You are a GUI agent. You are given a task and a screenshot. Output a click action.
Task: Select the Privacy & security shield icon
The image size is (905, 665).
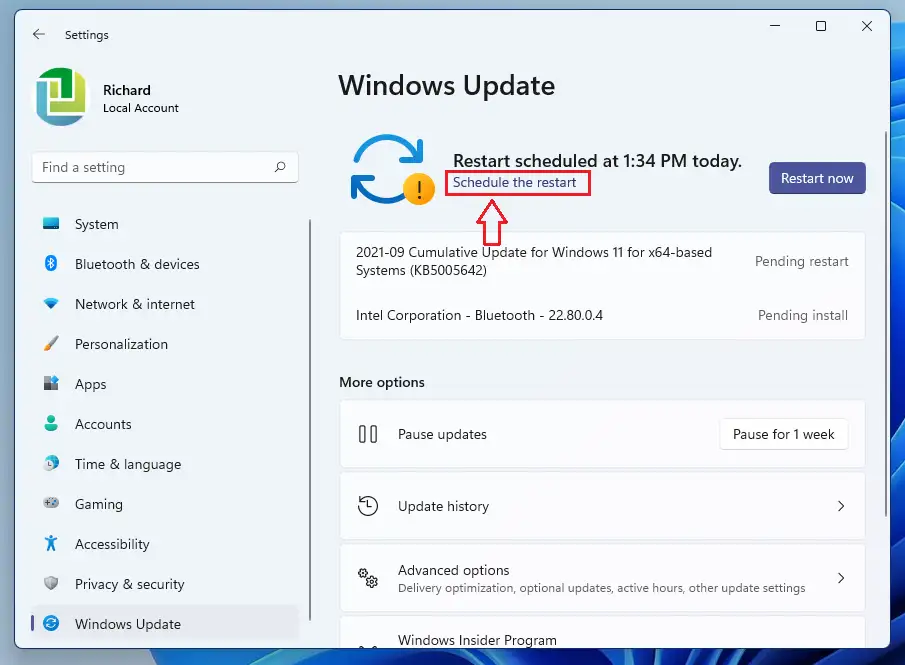pos(51,583)
